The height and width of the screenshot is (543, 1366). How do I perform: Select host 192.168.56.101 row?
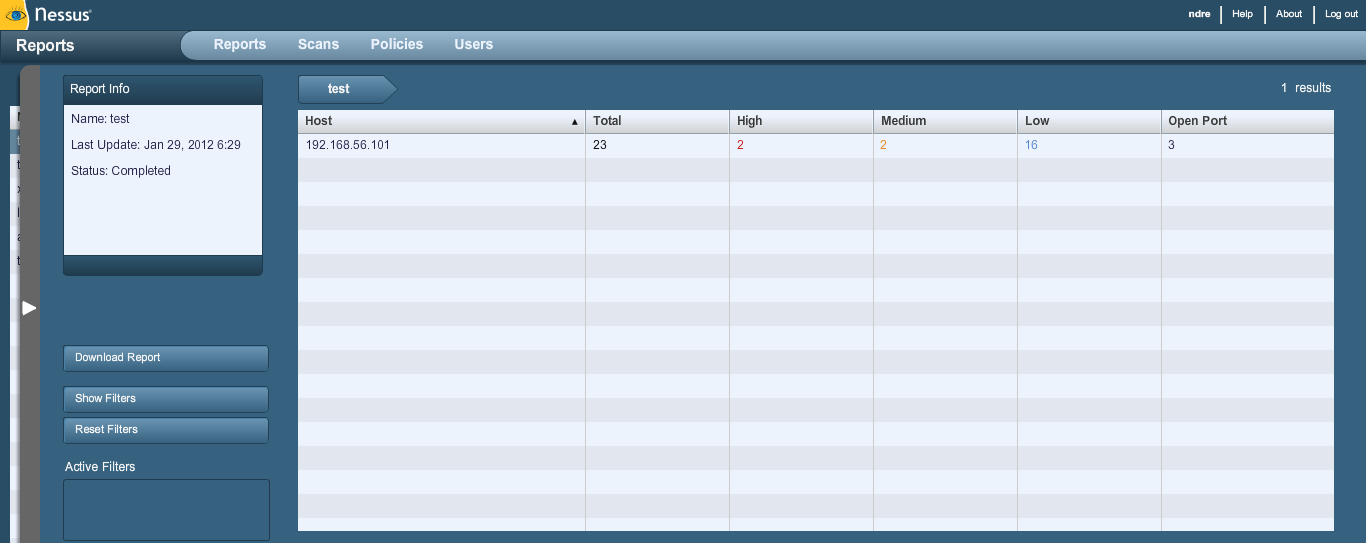pyautogui.click(x=816, y=146)
